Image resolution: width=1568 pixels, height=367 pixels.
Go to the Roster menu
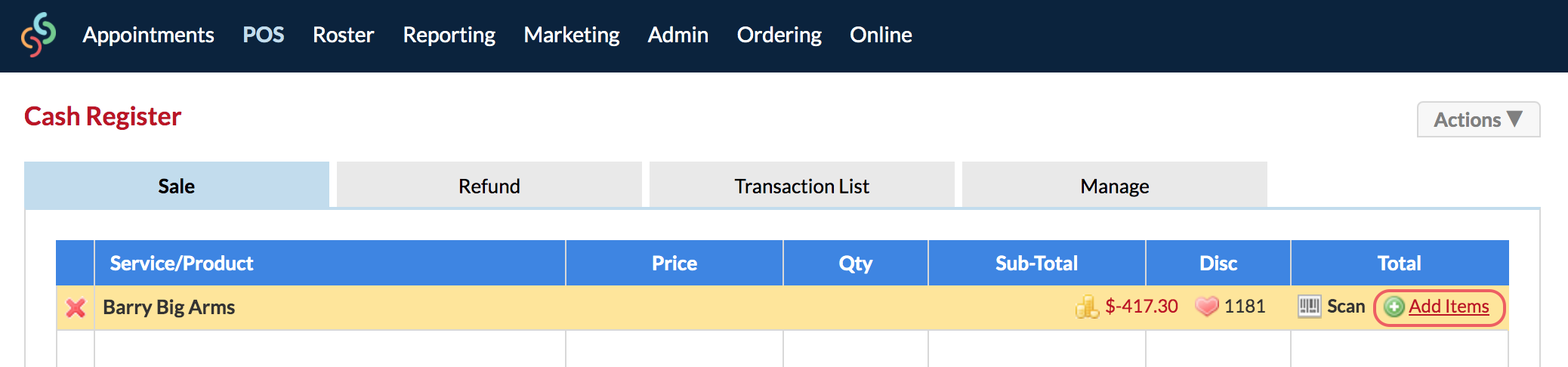point(344,35)
